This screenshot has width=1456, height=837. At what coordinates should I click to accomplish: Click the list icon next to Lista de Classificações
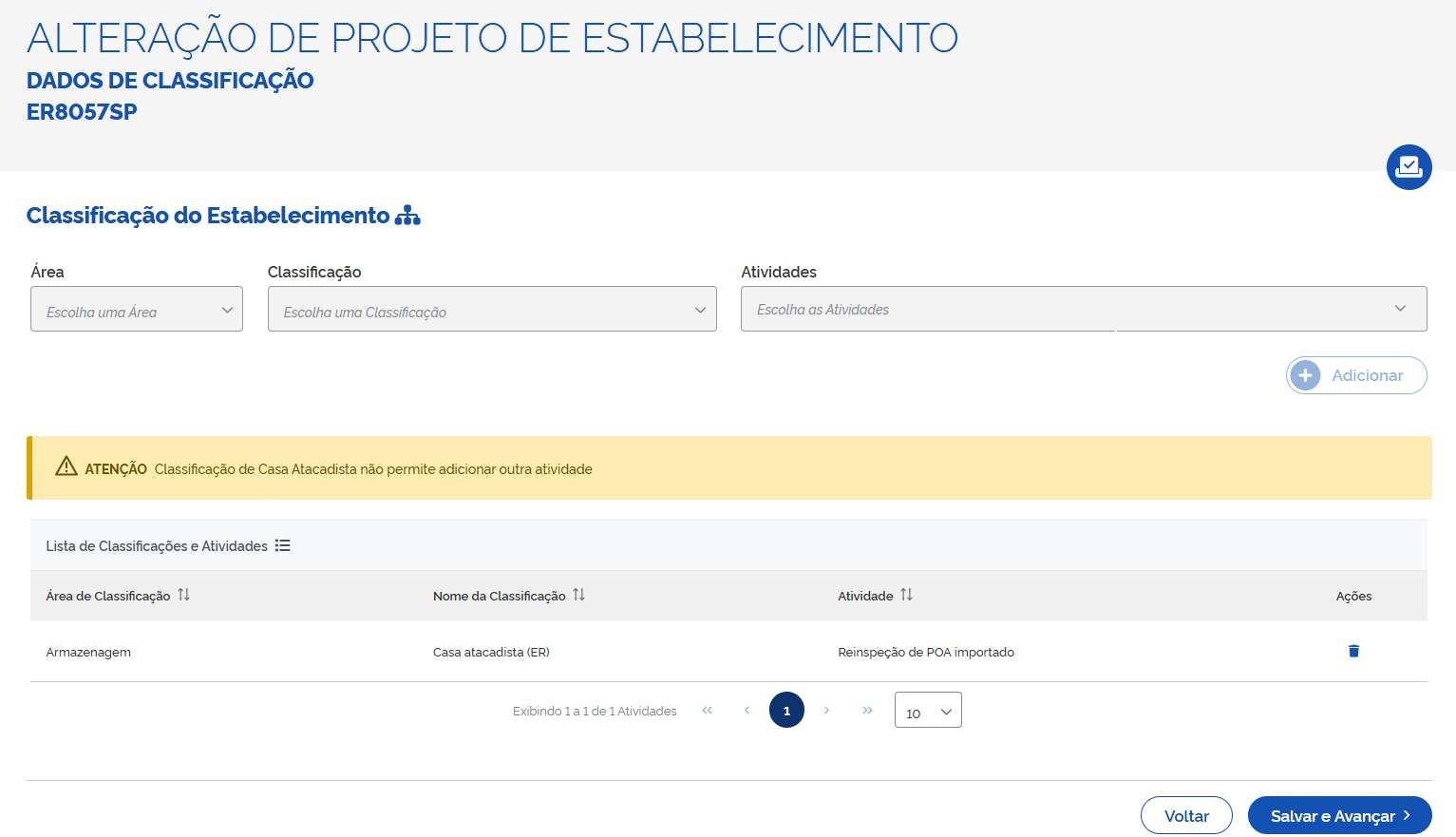(x=282, y=545)
